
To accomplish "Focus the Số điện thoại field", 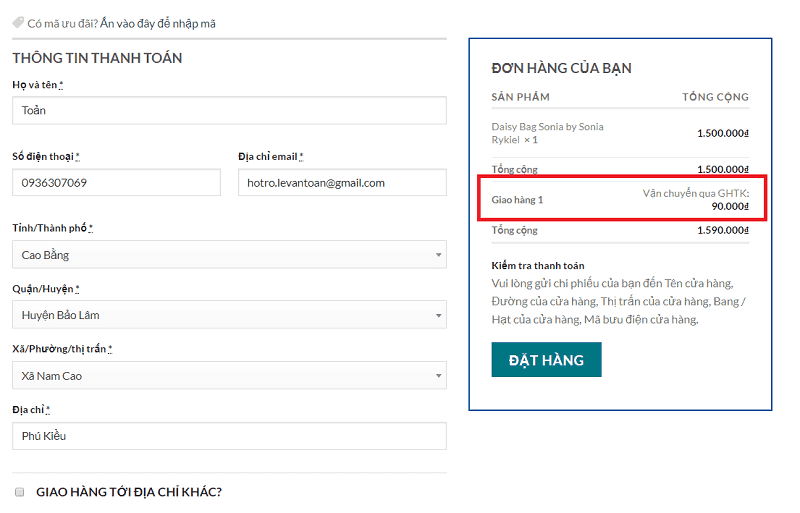I will (x=116, y=182).
